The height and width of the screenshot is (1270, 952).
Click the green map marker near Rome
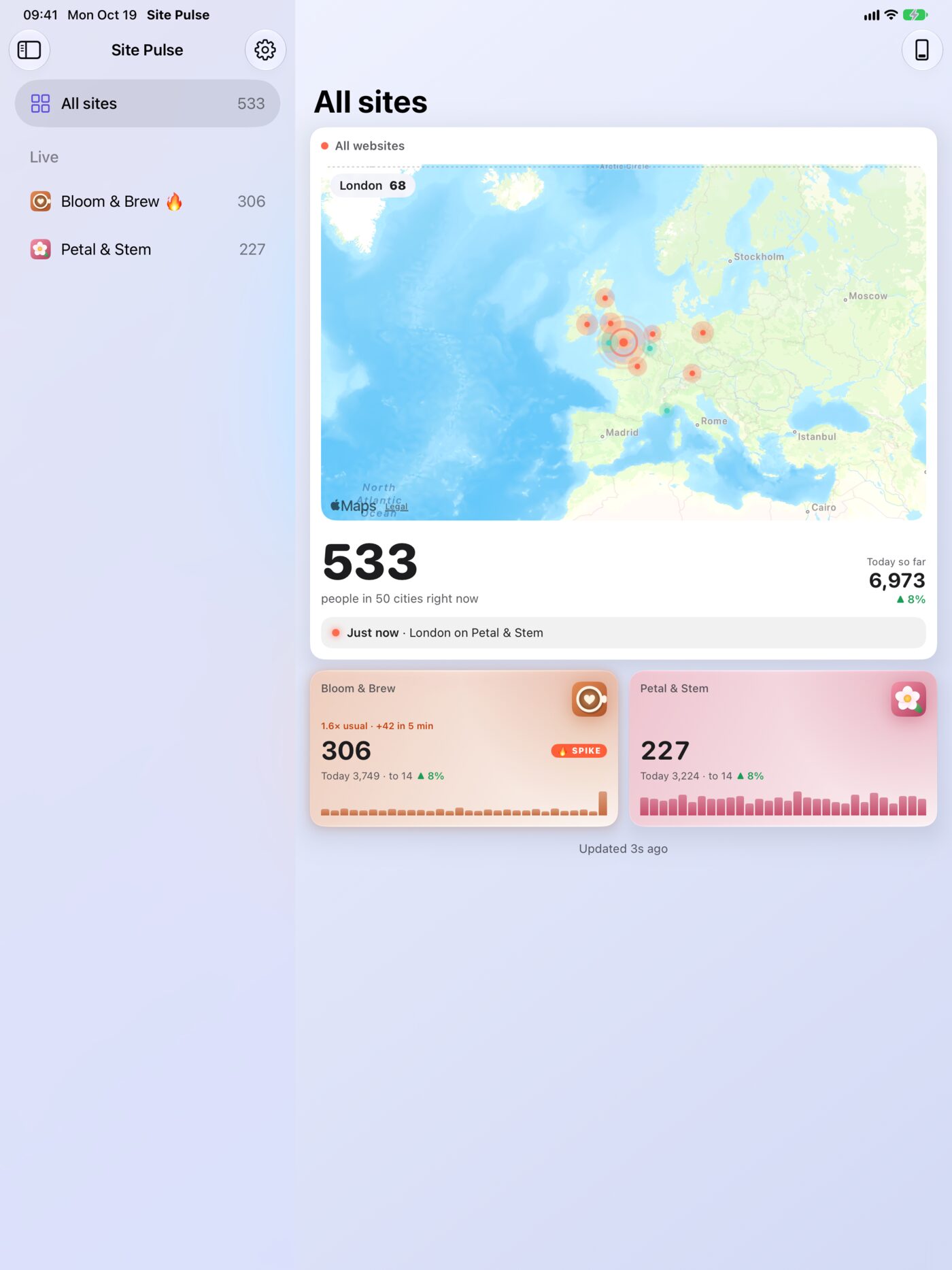pyautogui.click(x=666, y=410)
